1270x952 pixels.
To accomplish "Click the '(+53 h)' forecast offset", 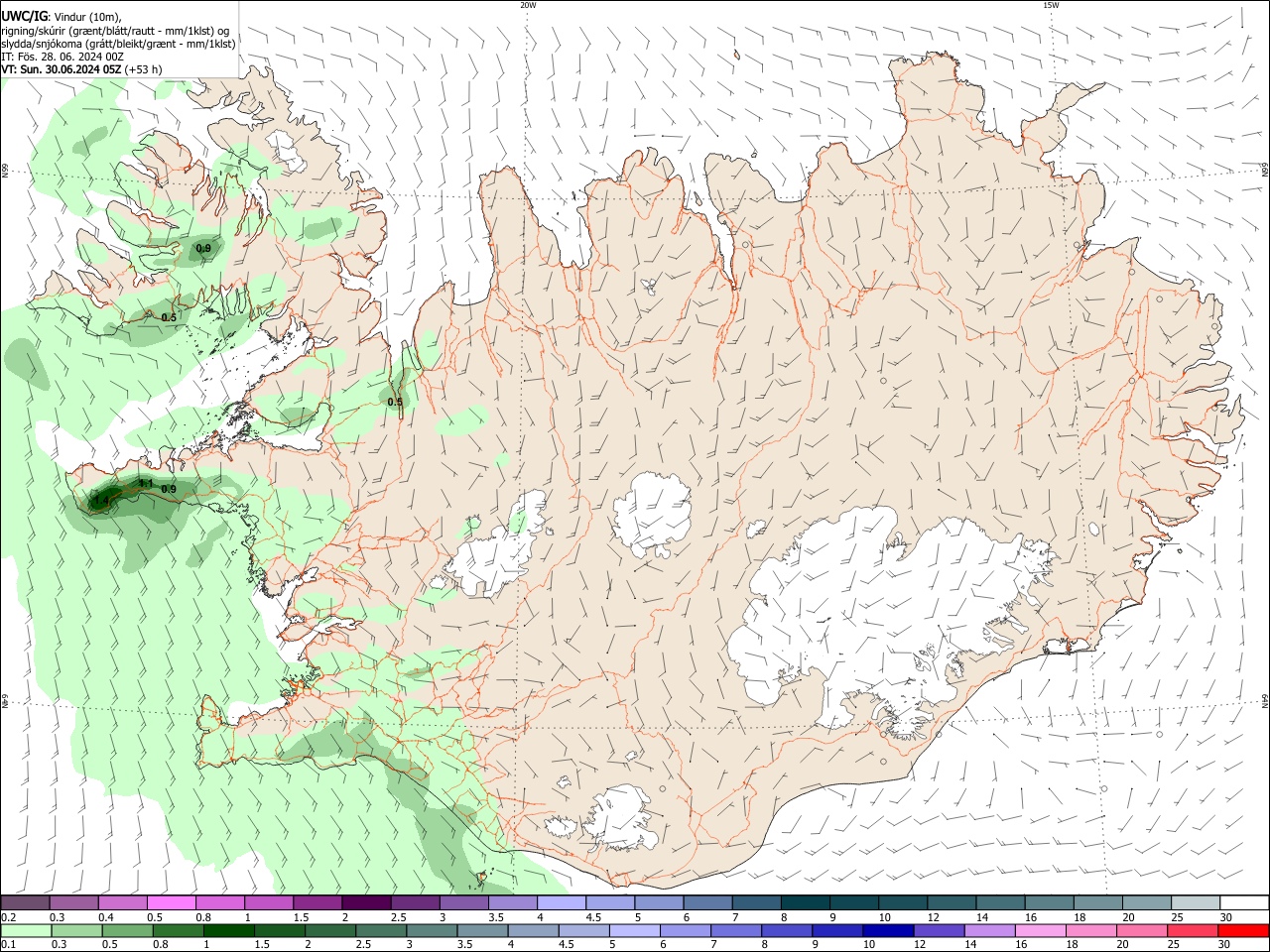I will pos(144,69).
